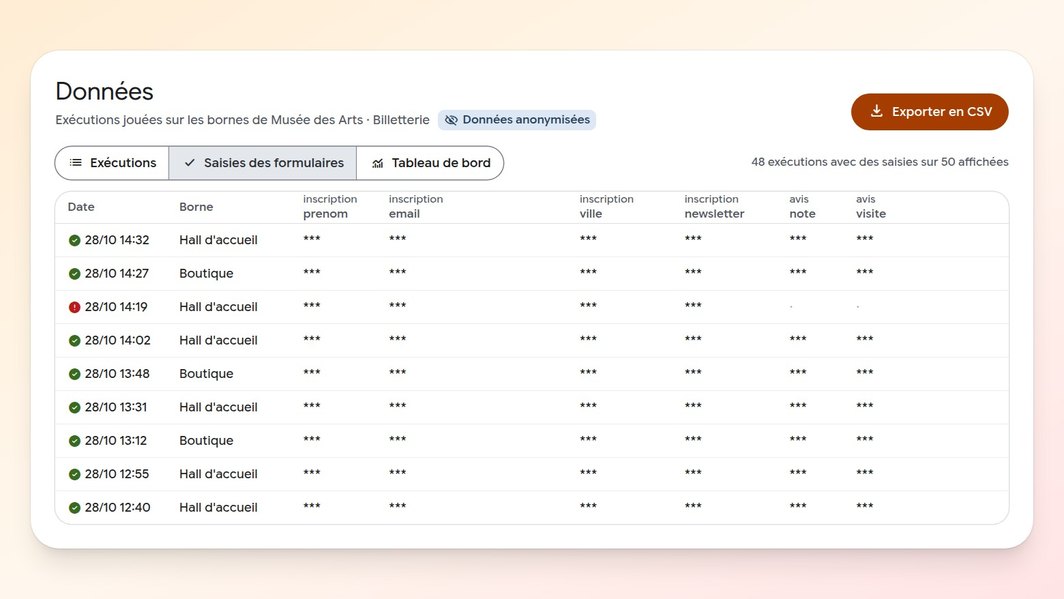
Task: Select the 28/10 12:40 date cell
Action: click(x=117, y=507)
